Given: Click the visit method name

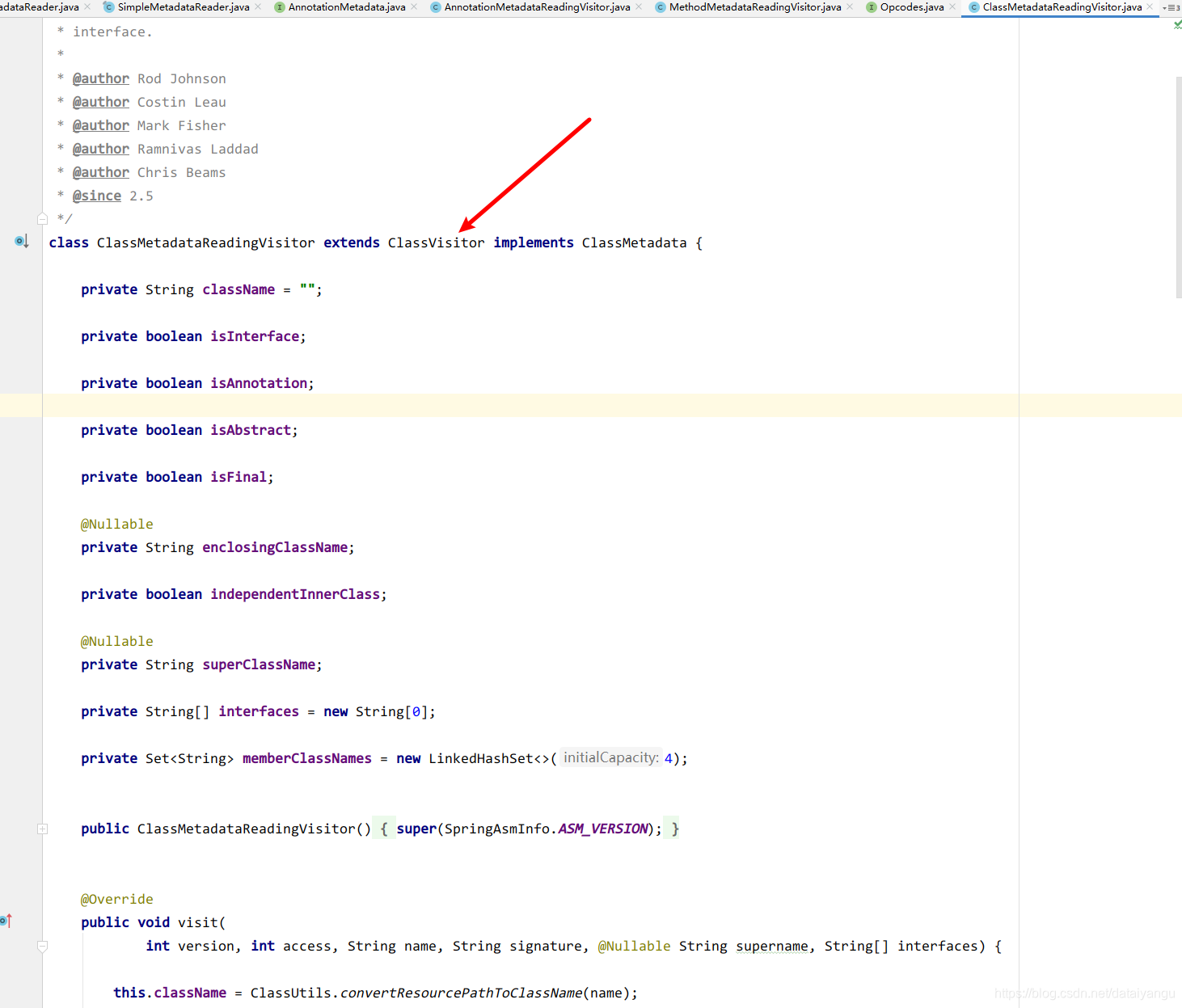Looking at the screenshot, I should 198,922.
